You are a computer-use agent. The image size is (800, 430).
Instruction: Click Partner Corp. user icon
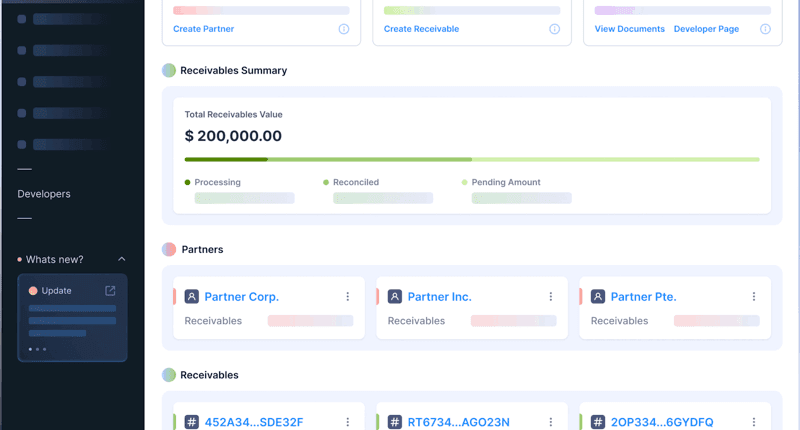[x=192, y=297]
